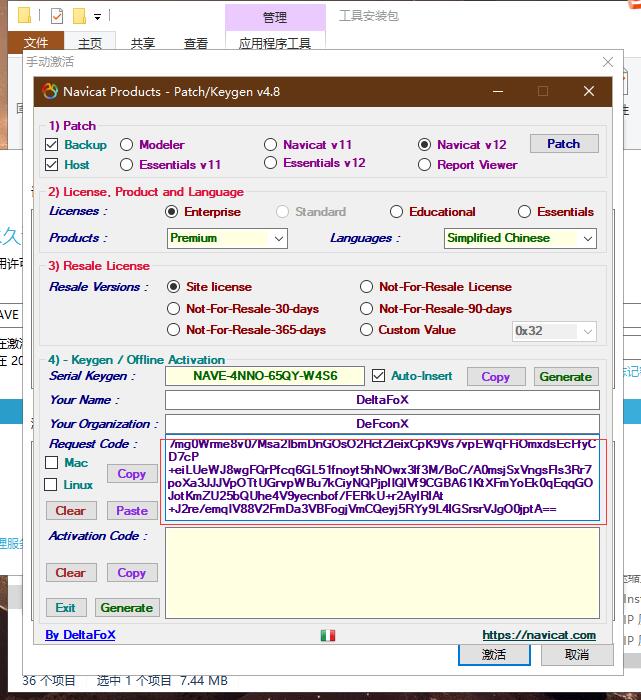This screenshot has width=641, height=700.
Task: Open the quick access toolbar dropdown arrow
Action: click(97, 17)
